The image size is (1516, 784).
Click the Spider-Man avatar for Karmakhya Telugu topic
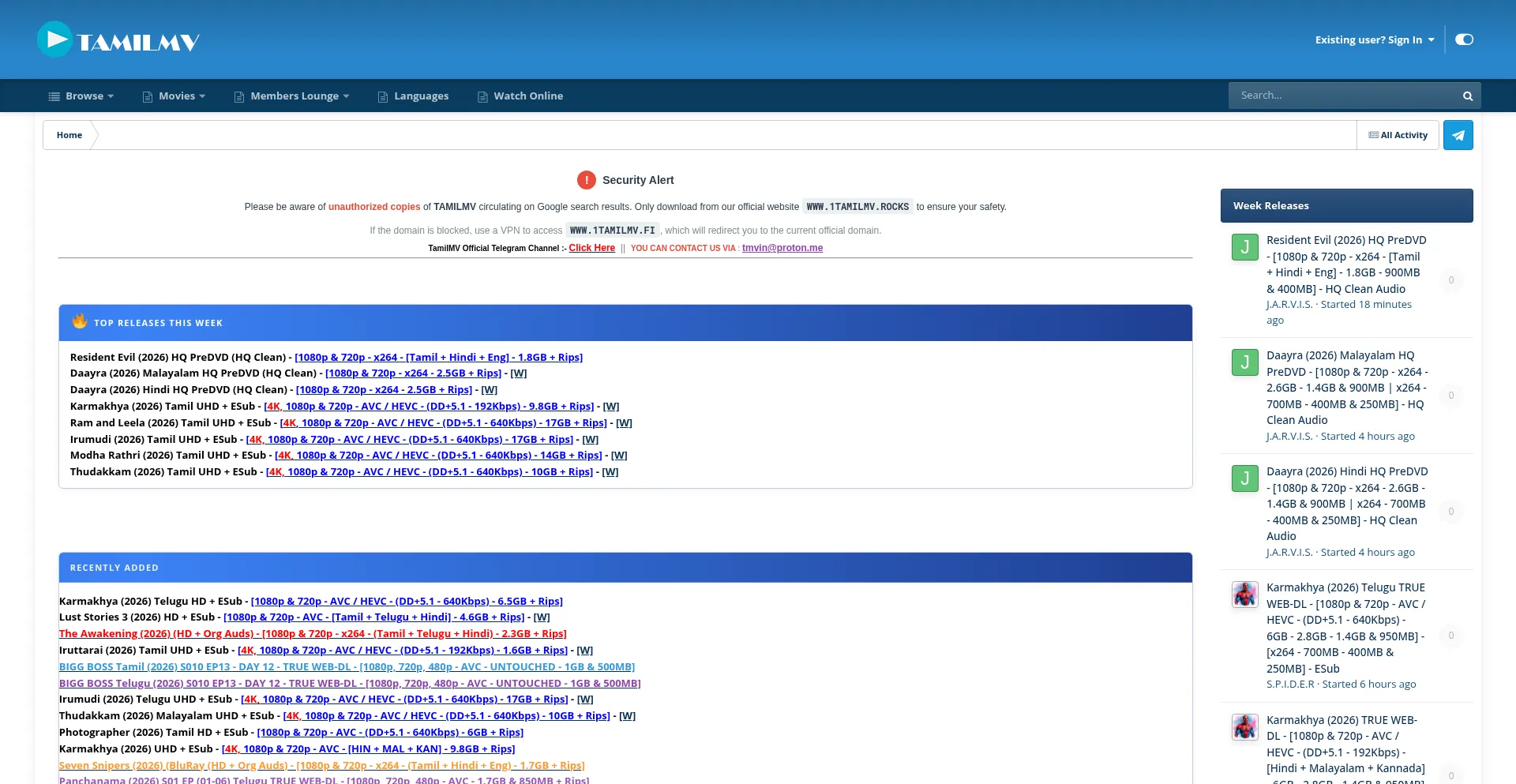tap(1245, 595)
